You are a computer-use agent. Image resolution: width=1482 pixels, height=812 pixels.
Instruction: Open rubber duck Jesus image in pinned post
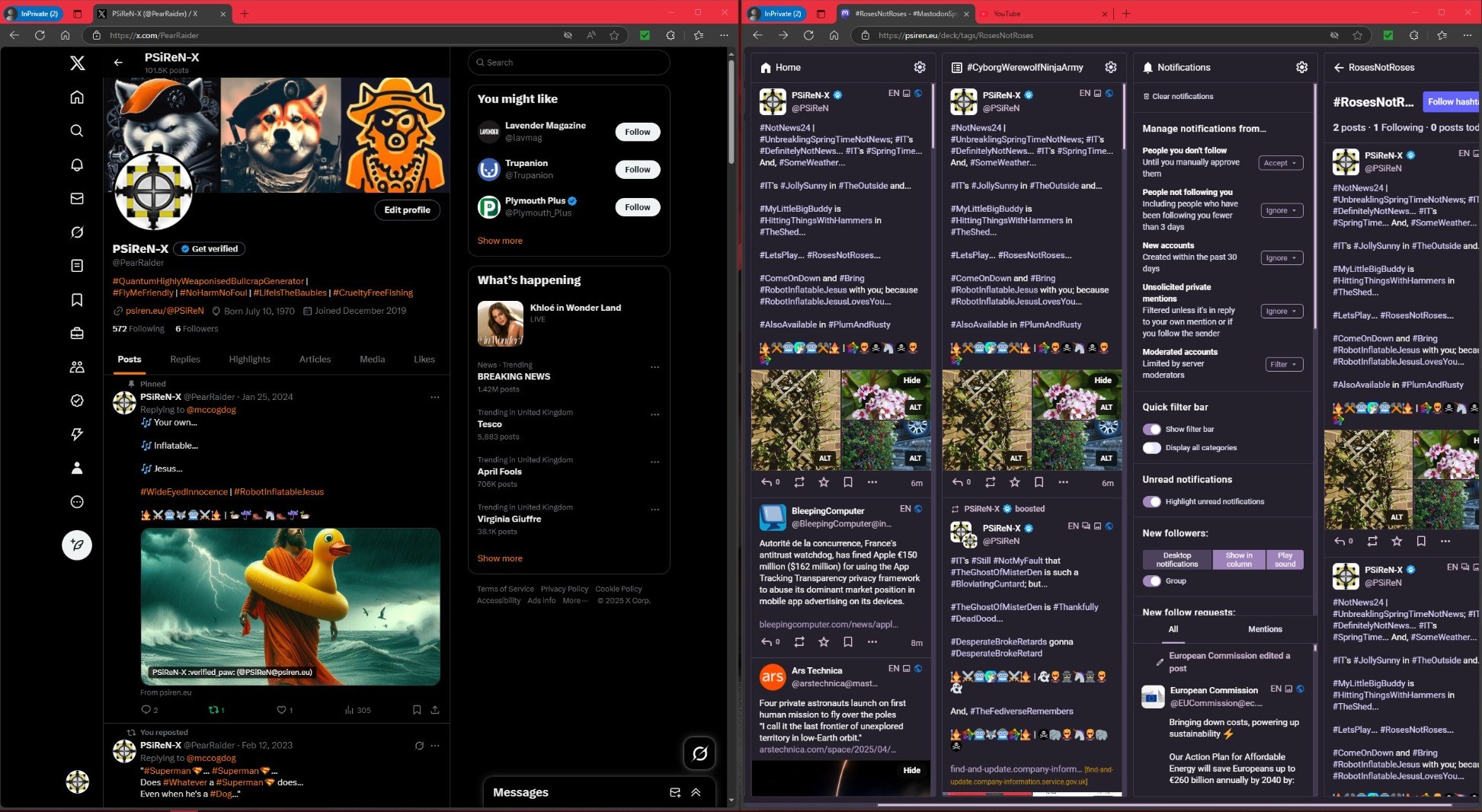click(x=290, y=606)
